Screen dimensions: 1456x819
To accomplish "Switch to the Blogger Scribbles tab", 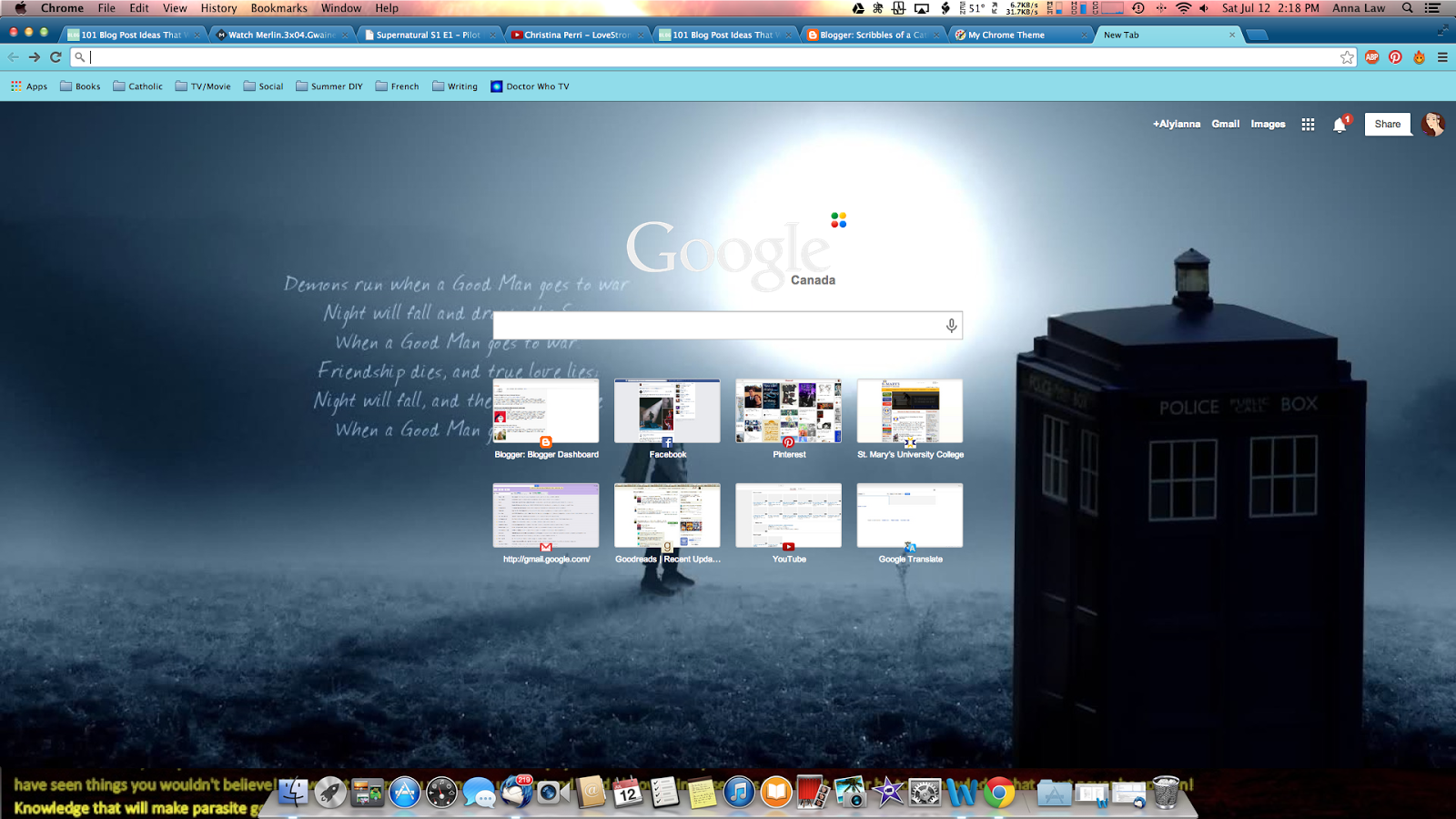I will pos(872,35).
